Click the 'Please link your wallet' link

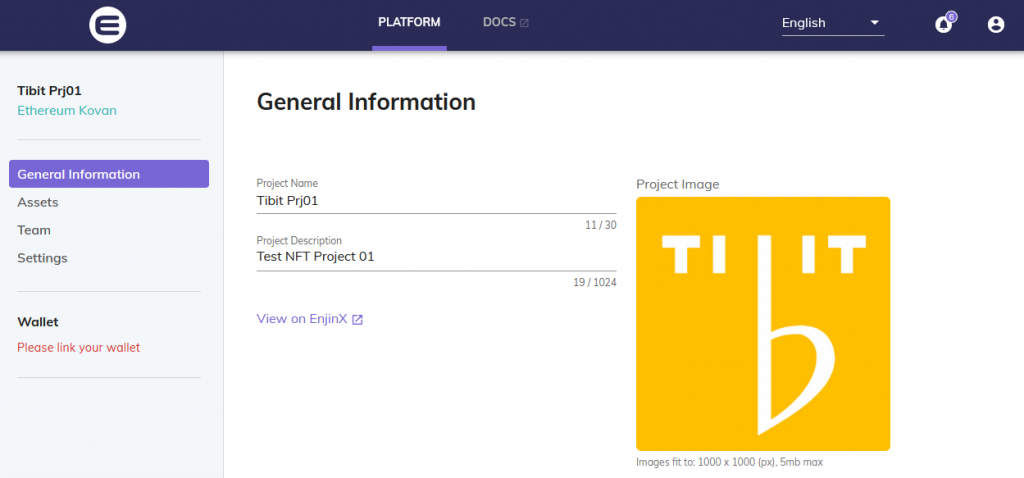click(78, 348)
